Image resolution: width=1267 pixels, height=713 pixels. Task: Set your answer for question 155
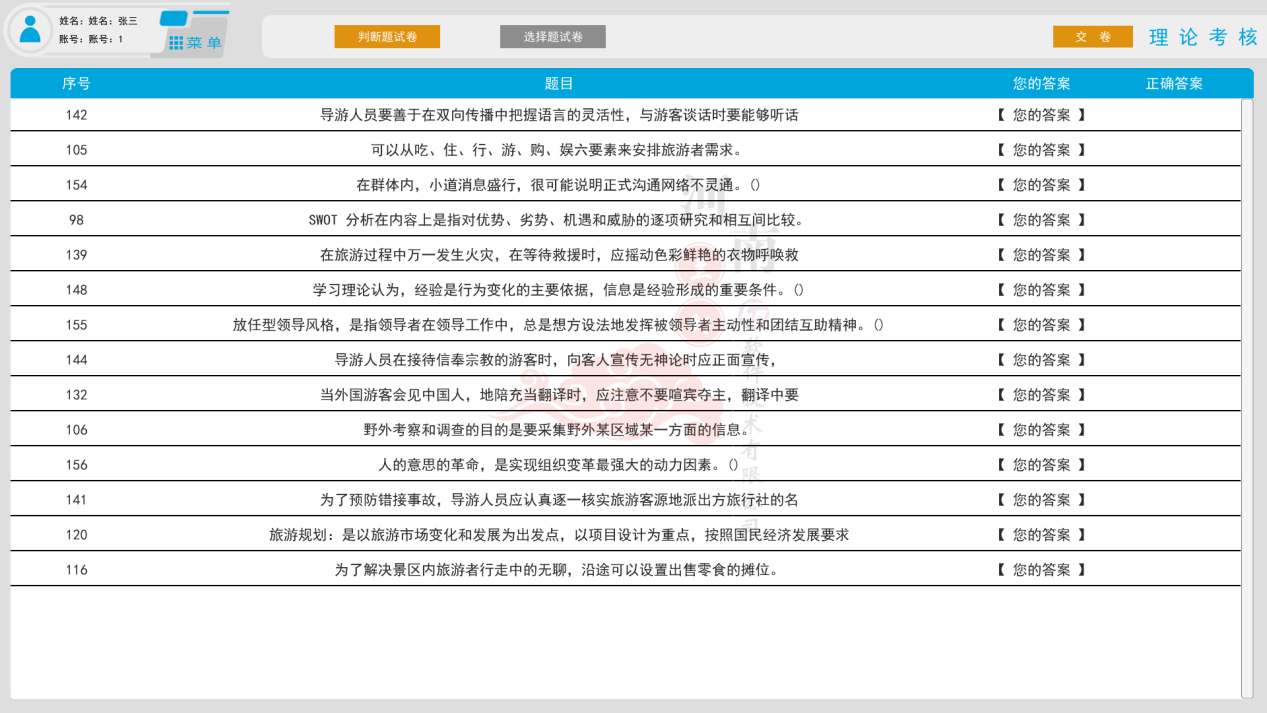click(x=1041, y=325)
